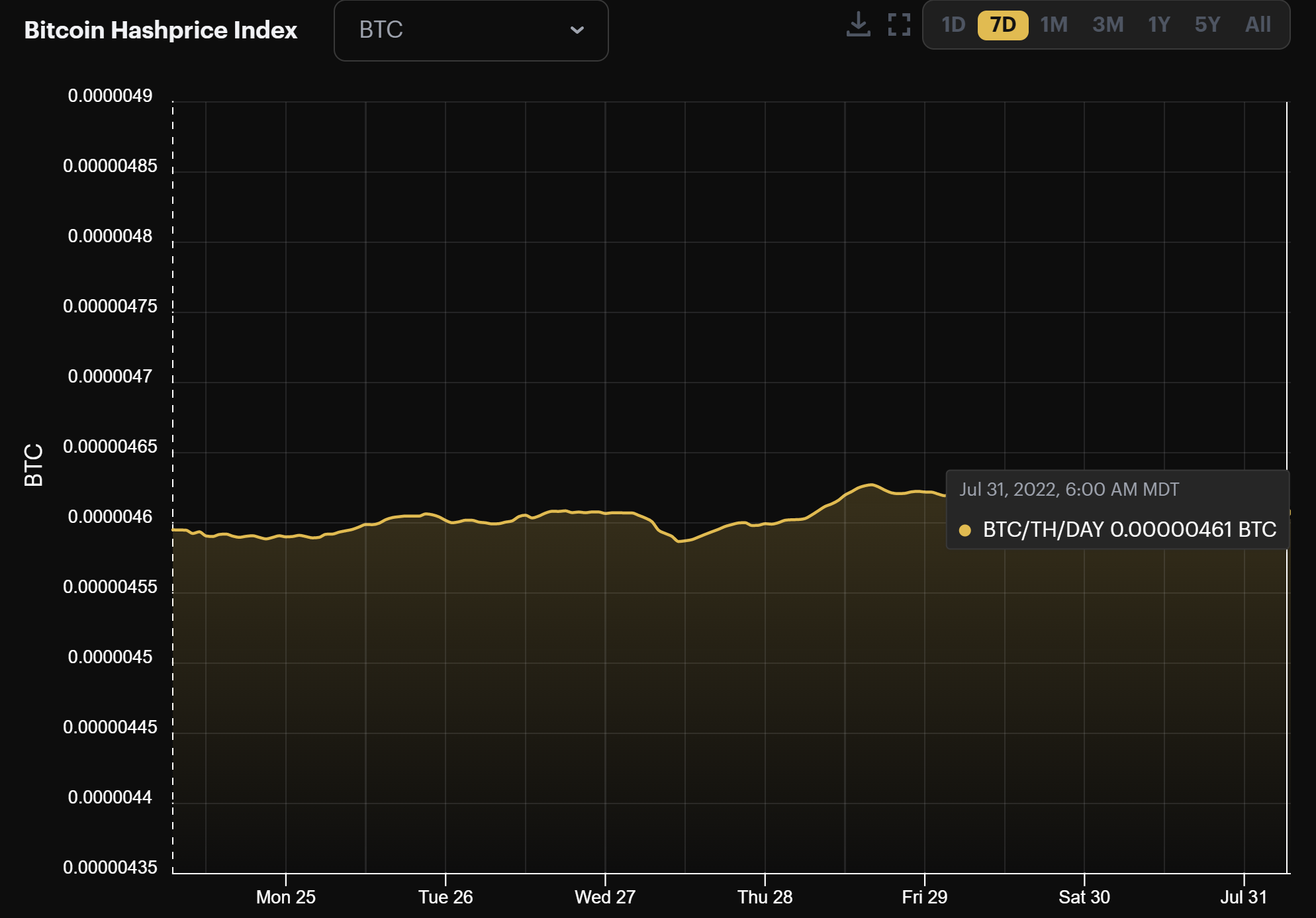1316x918 pixels.
Task: Toggle the 5Y range option
Action: tap(1208, 25)
